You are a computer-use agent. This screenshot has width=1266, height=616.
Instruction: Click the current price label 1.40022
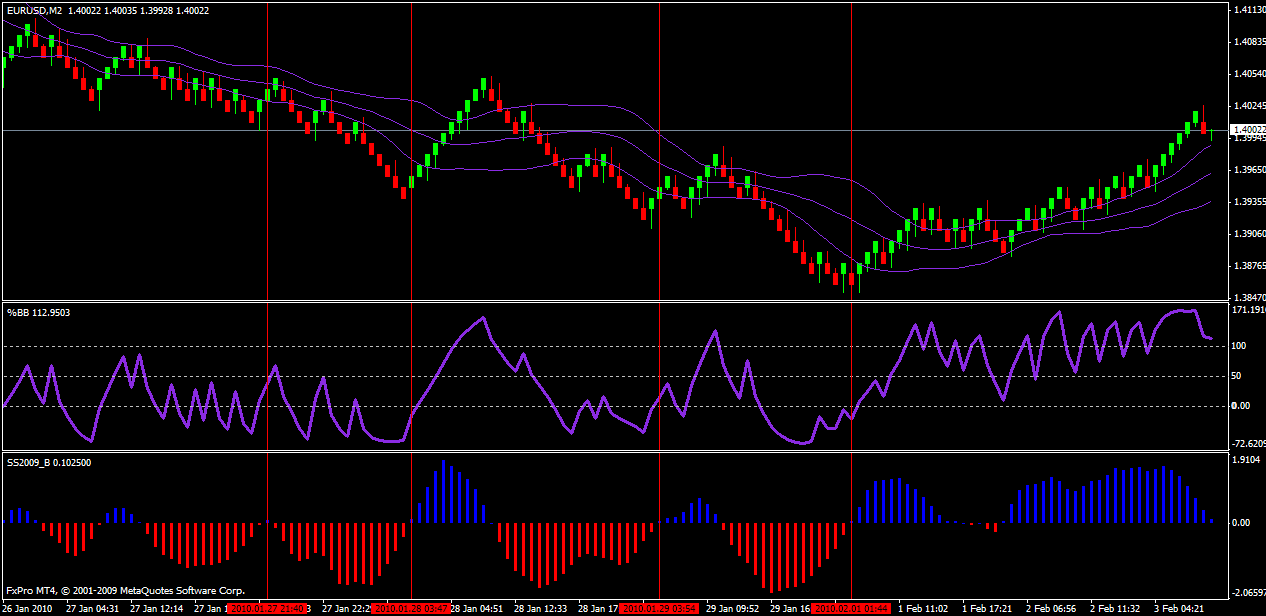(x=1246, y=130)
